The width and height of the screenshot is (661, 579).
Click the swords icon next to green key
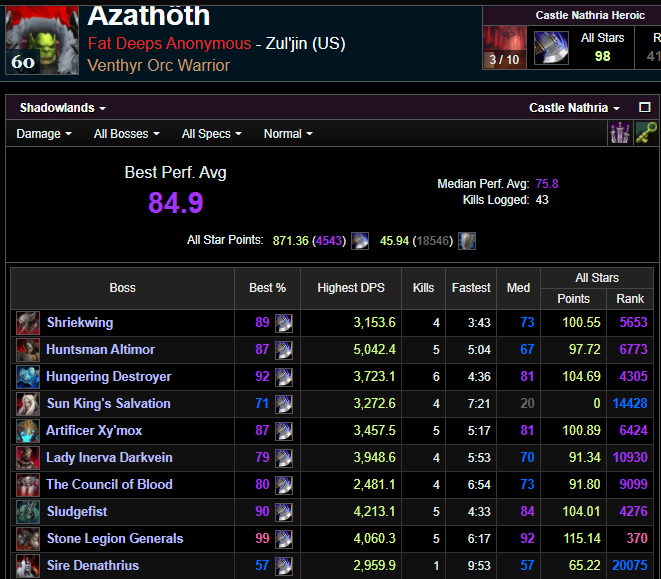click(x=621, y=133)
